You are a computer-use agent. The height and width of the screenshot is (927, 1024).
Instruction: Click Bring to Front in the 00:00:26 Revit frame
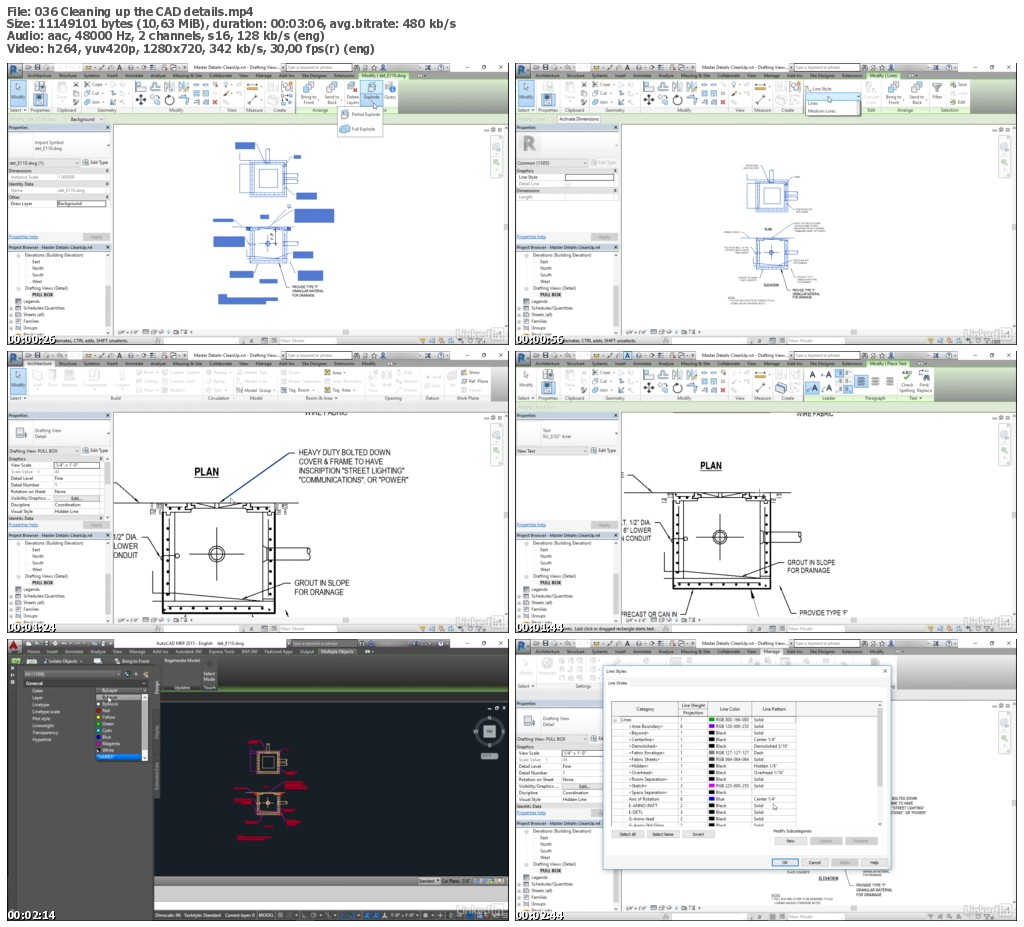click(x=308, y=91)
